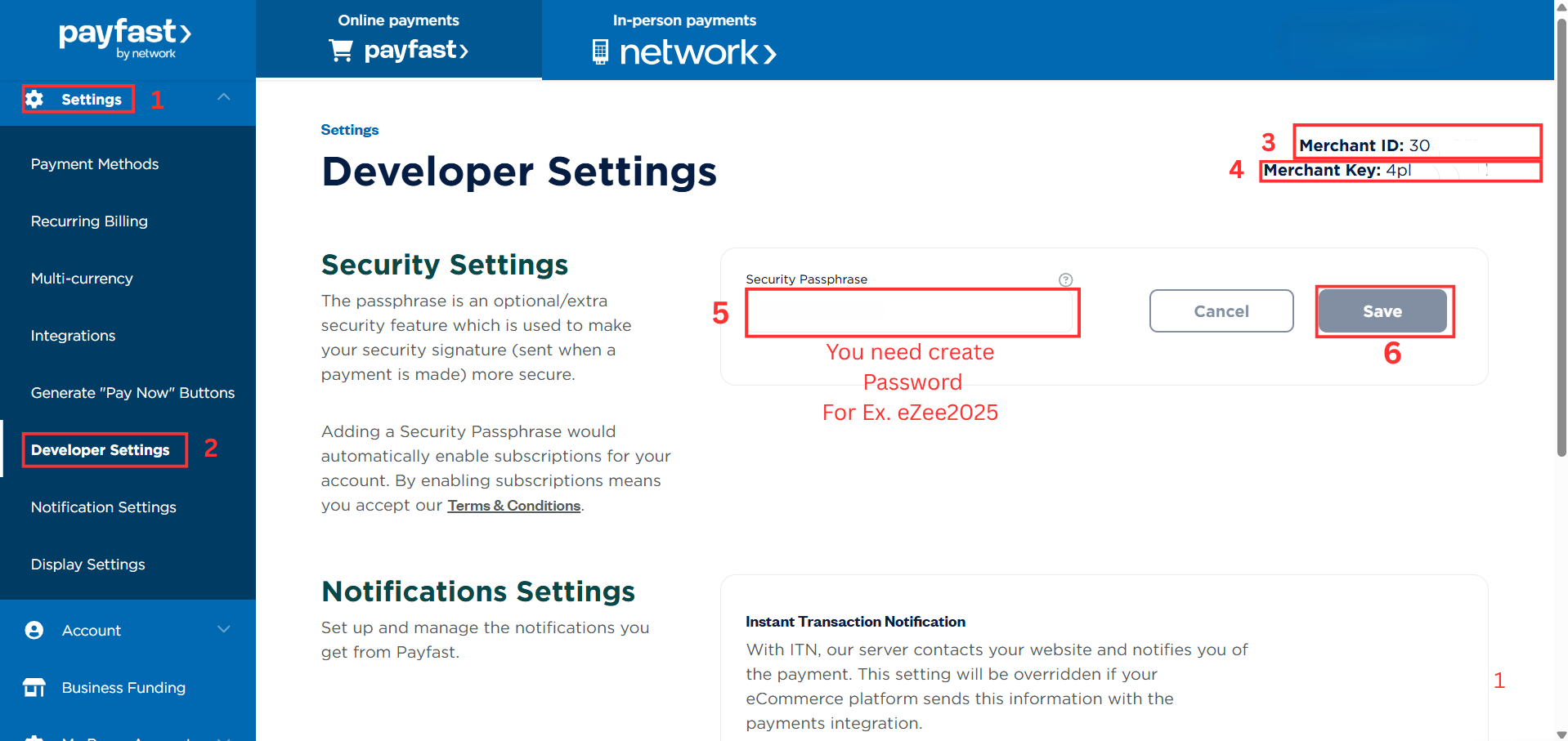Open the Online payments payfast tab
This screenshot has height=741, width=1568.
pyautogui.click(x=399, y=39)
